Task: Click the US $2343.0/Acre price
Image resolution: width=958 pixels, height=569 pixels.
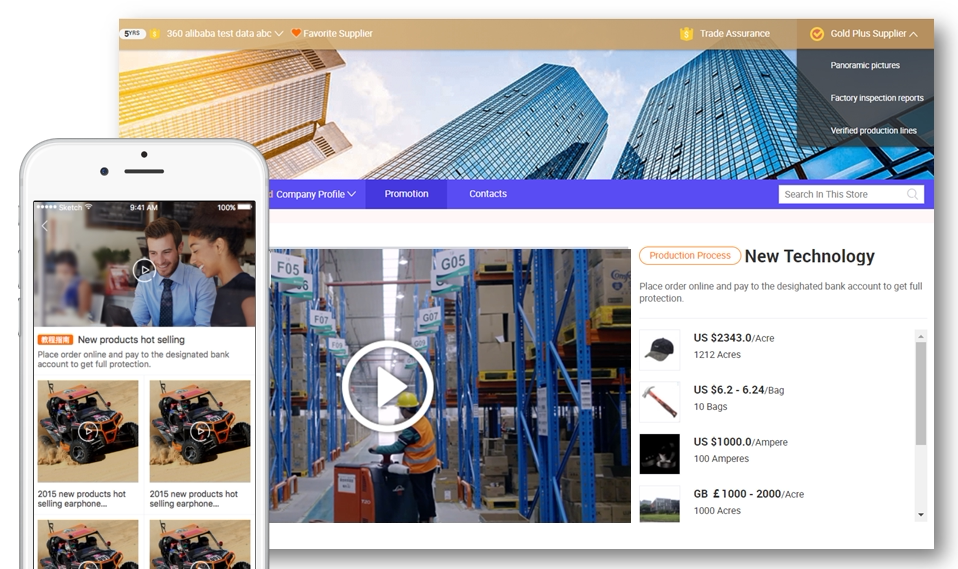Action: coord(733,338)
